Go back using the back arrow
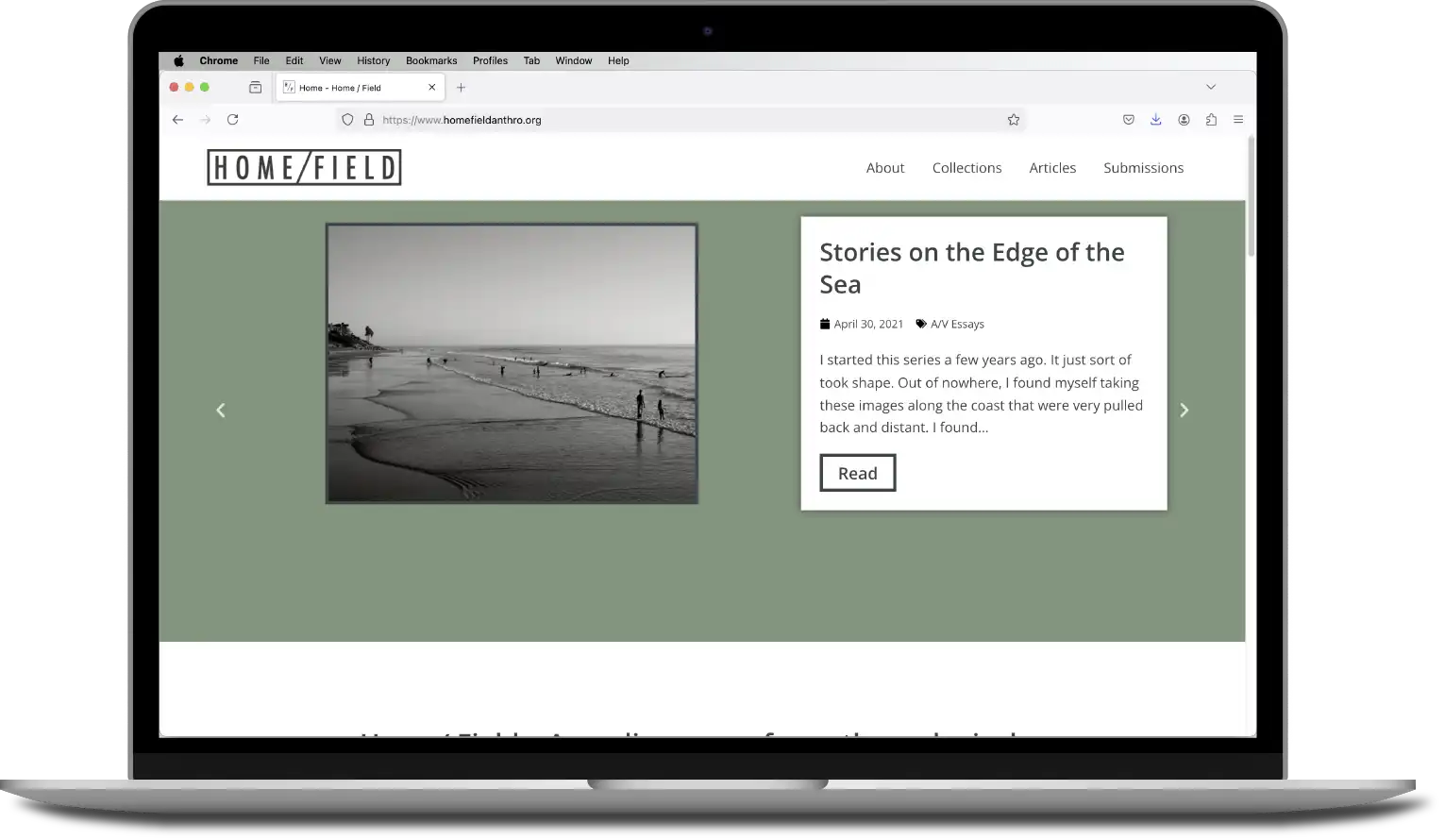Image resolution: width=1445 pixels, height=840 pixels. [x=177, y=120]
